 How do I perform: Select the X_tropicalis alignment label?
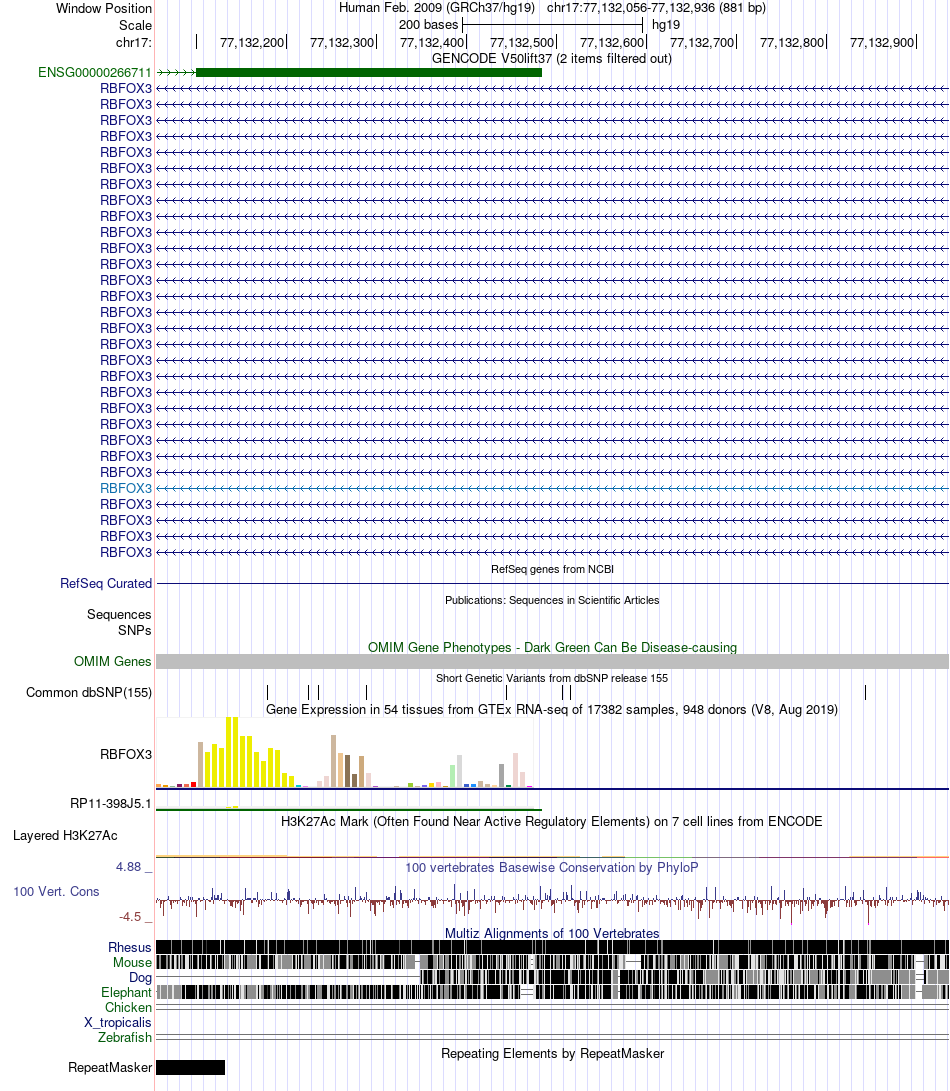coord(118,1023)
